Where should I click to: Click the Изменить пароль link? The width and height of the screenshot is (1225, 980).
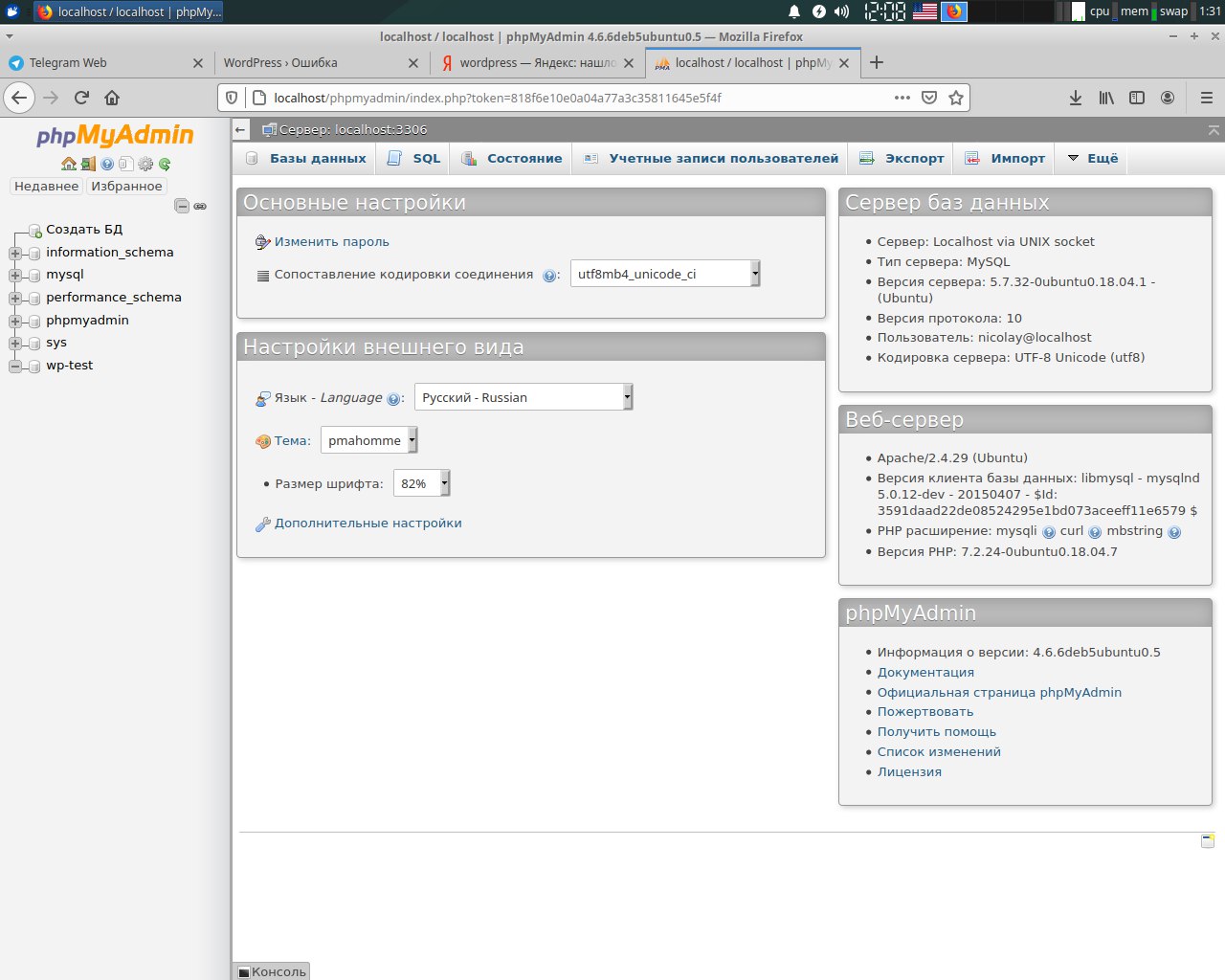pyautogui.click(x=331, y=242)
